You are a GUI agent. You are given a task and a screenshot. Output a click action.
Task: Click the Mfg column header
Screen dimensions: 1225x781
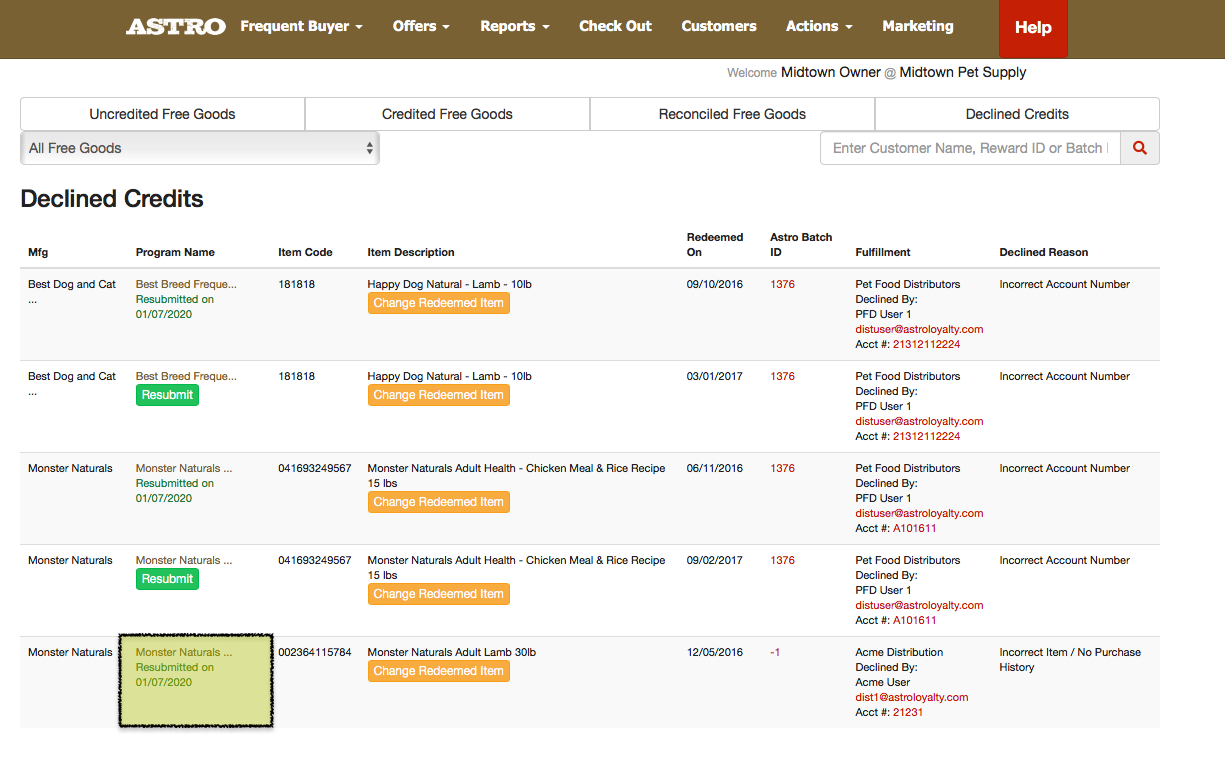(38, 252)
